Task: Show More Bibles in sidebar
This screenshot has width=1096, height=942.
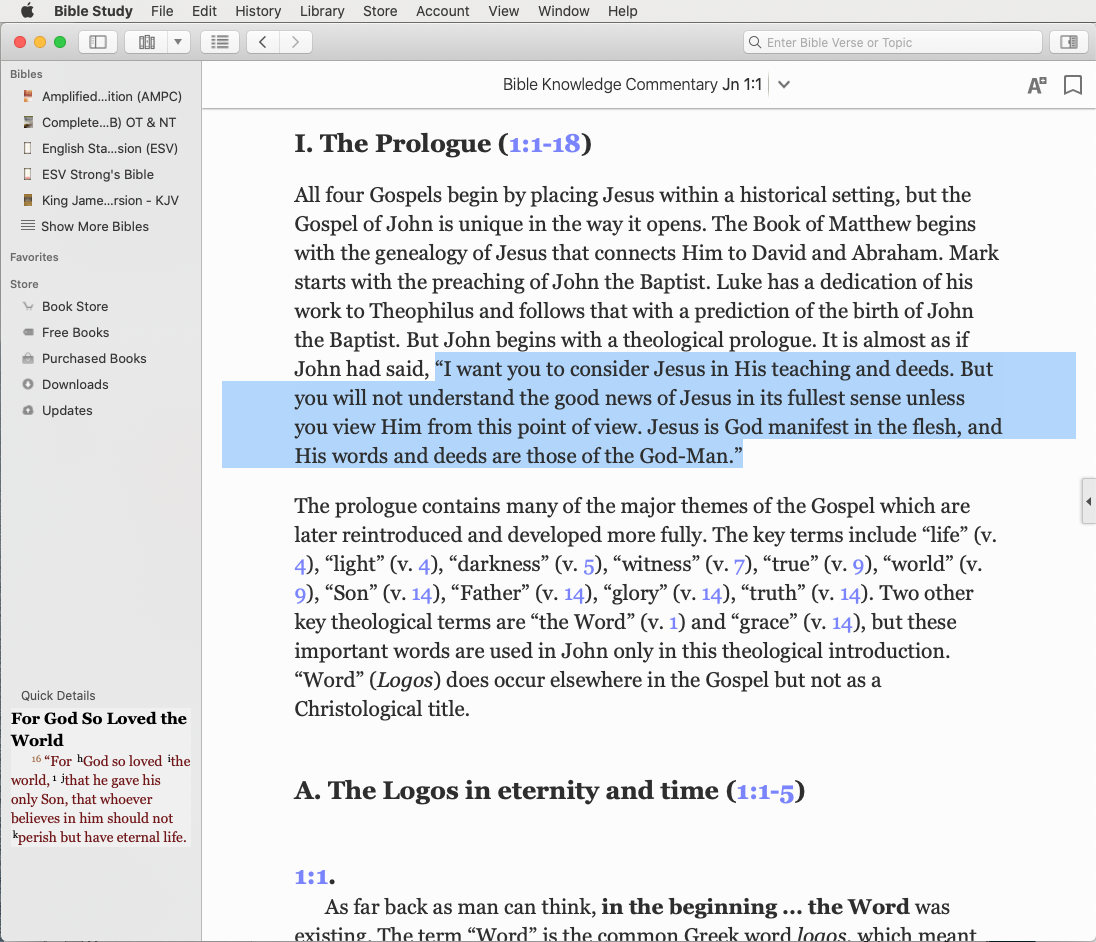Action: pyautogui.click(x=94, y=226)
